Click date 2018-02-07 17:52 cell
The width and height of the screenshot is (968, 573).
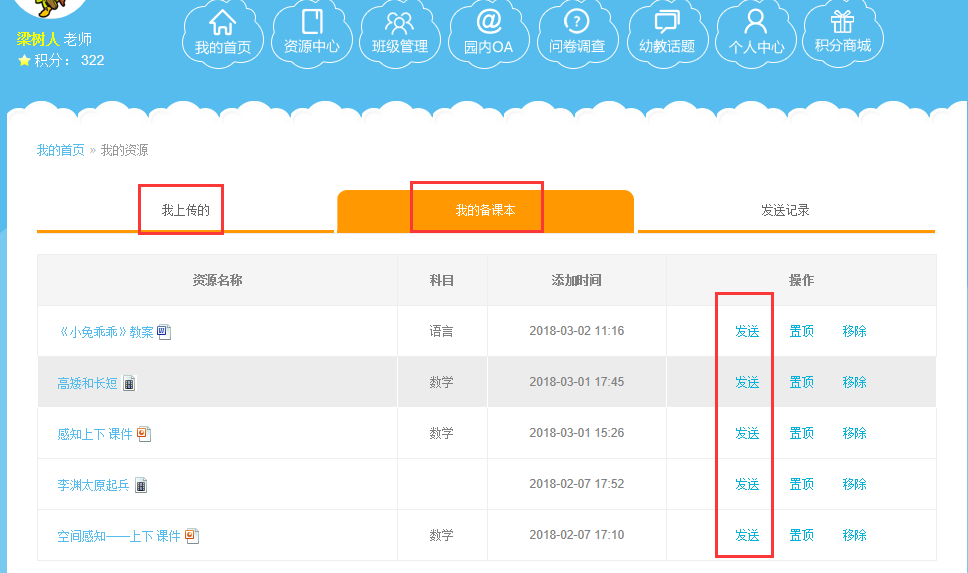(577, 484)
